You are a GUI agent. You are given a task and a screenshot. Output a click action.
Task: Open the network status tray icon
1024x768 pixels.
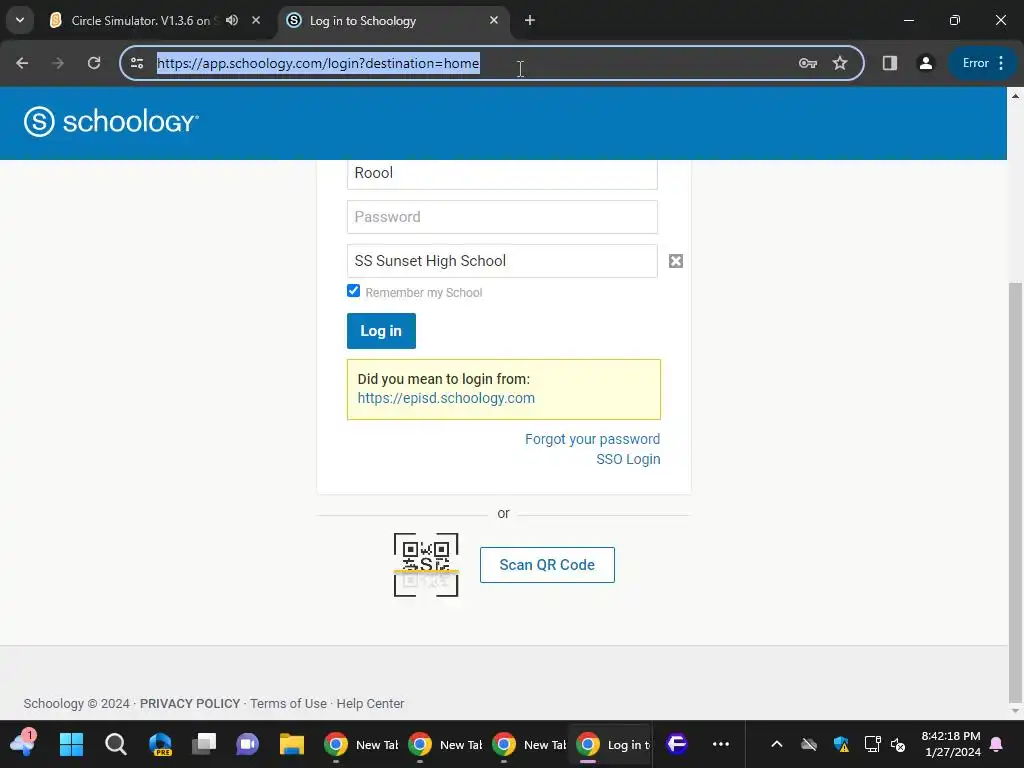click(x=872, y=744)
